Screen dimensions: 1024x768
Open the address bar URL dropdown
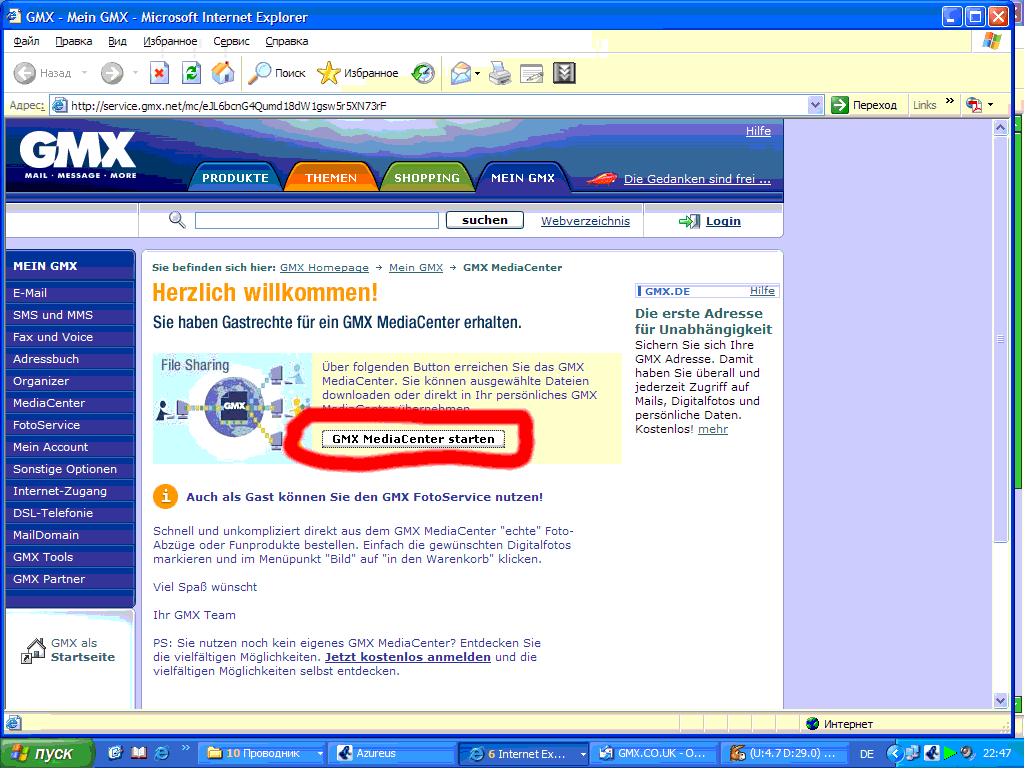(x=815, y=105)
